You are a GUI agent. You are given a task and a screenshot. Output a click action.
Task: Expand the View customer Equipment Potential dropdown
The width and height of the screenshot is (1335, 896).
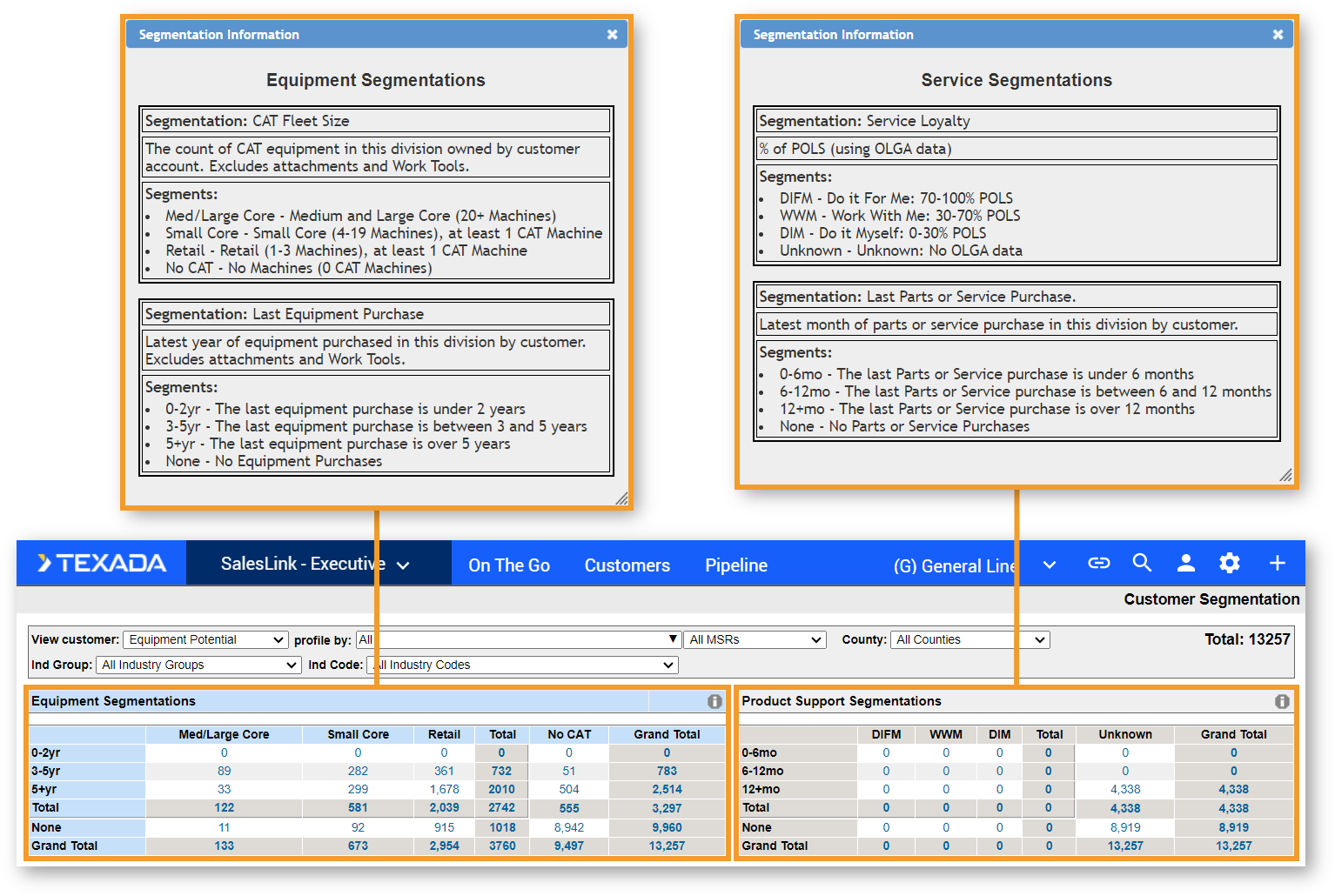click(205, 639)
